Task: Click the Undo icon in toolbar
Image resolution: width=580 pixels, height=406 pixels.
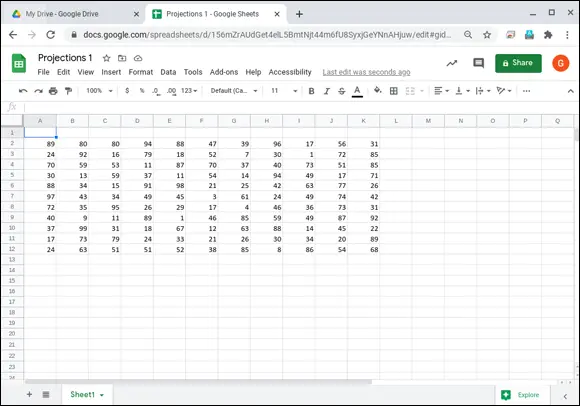Action: (x=23, y=91)
